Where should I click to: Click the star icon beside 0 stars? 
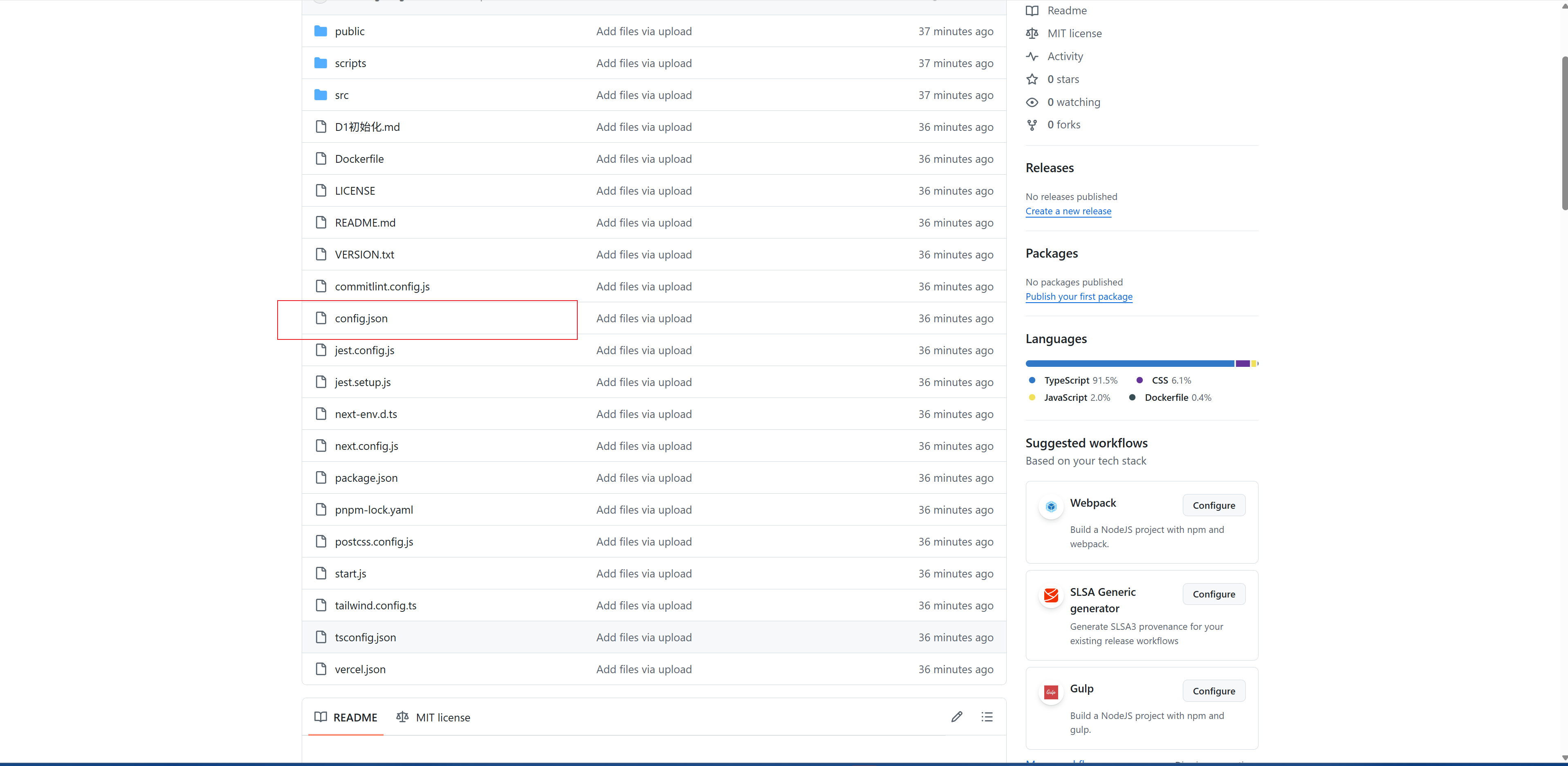tap(1032, 79)
